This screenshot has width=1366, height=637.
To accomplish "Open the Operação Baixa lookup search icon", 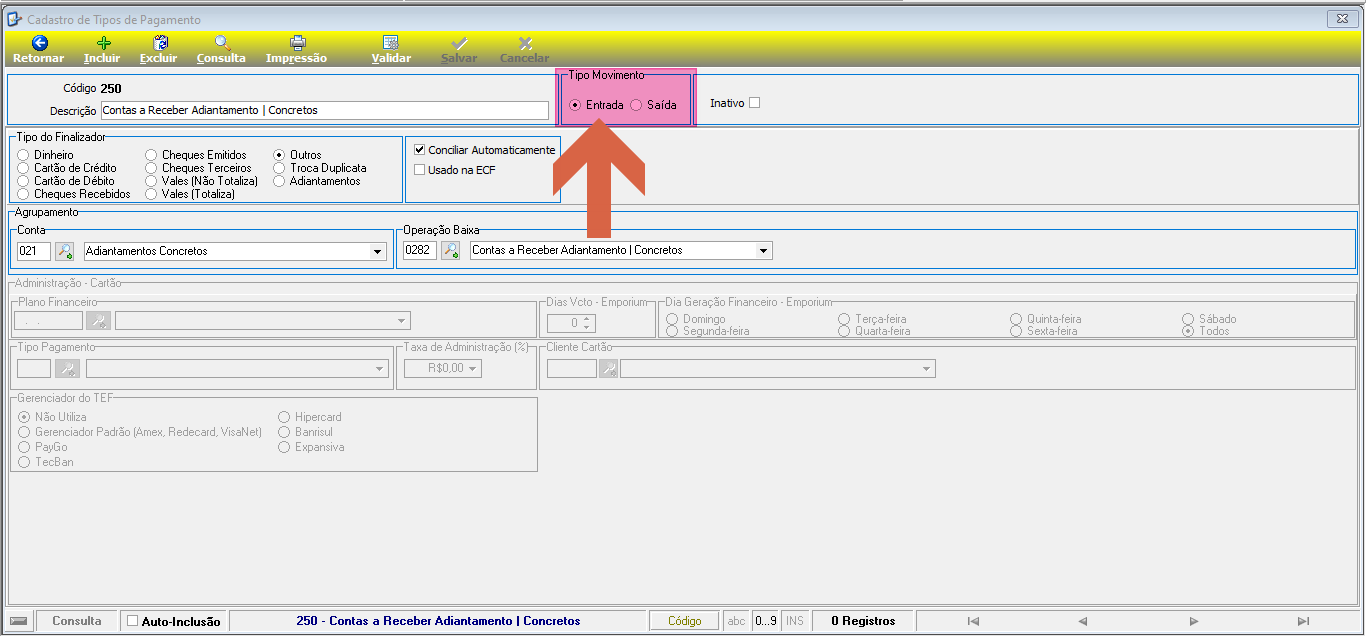I will (450, 250).
